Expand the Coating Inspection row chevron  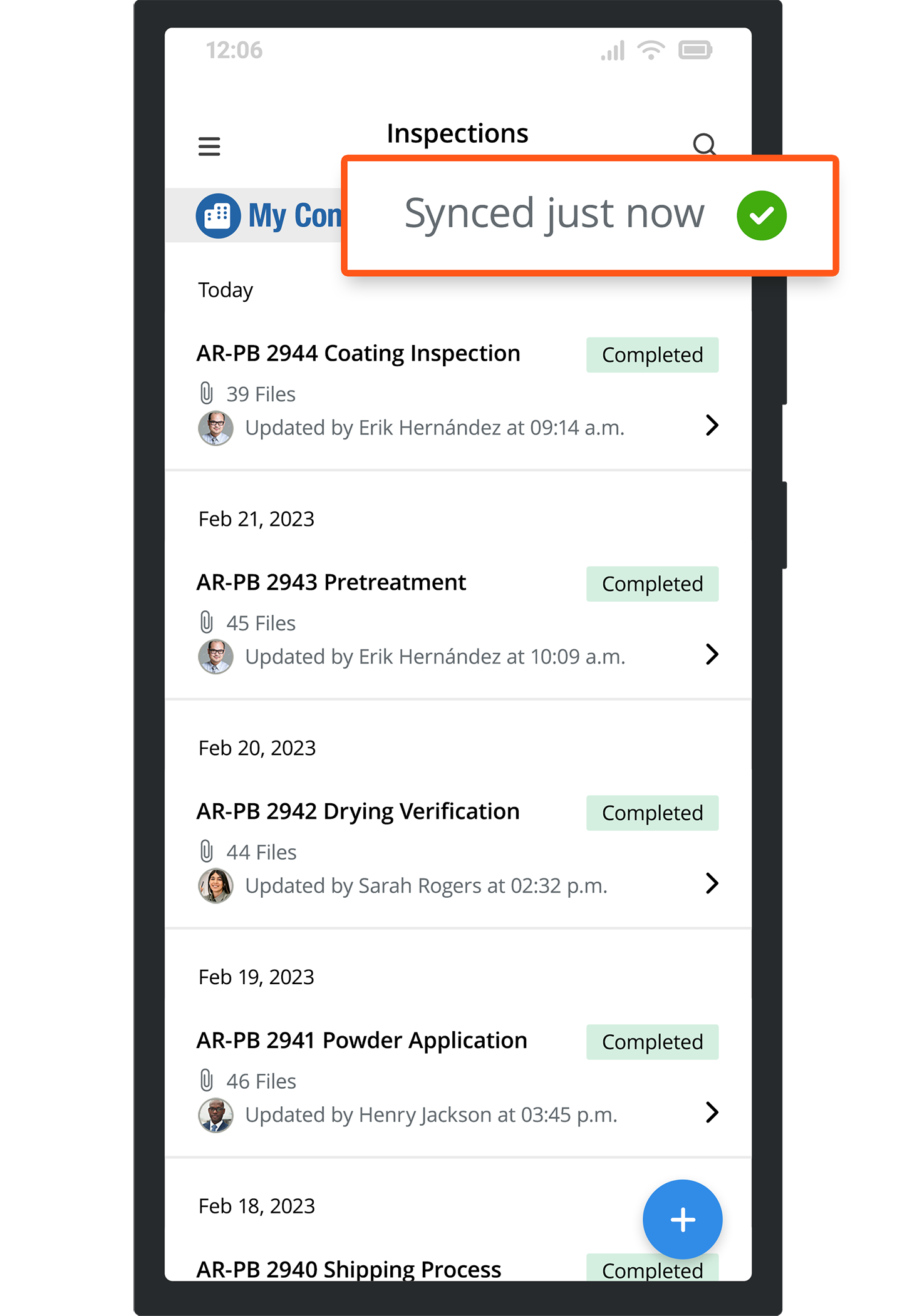712,426
